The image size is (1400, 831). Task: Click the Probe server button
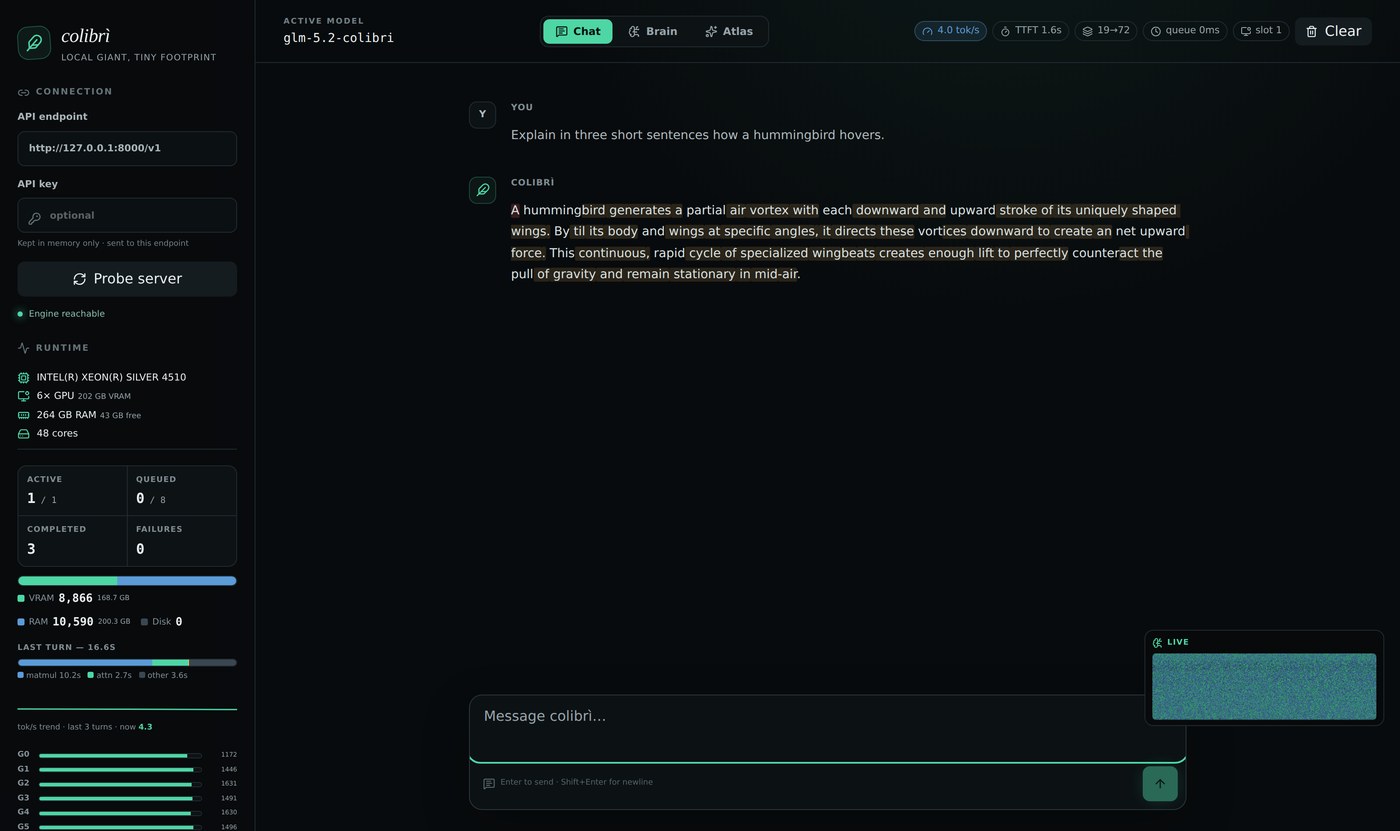coord(127,279)
